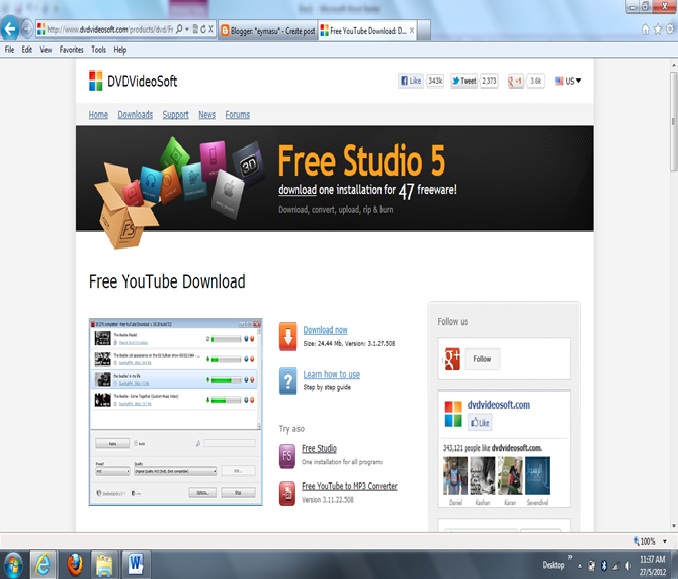Refresh the page with the reload icon
This screenshot has width=678, height=579.
[203, 29]
